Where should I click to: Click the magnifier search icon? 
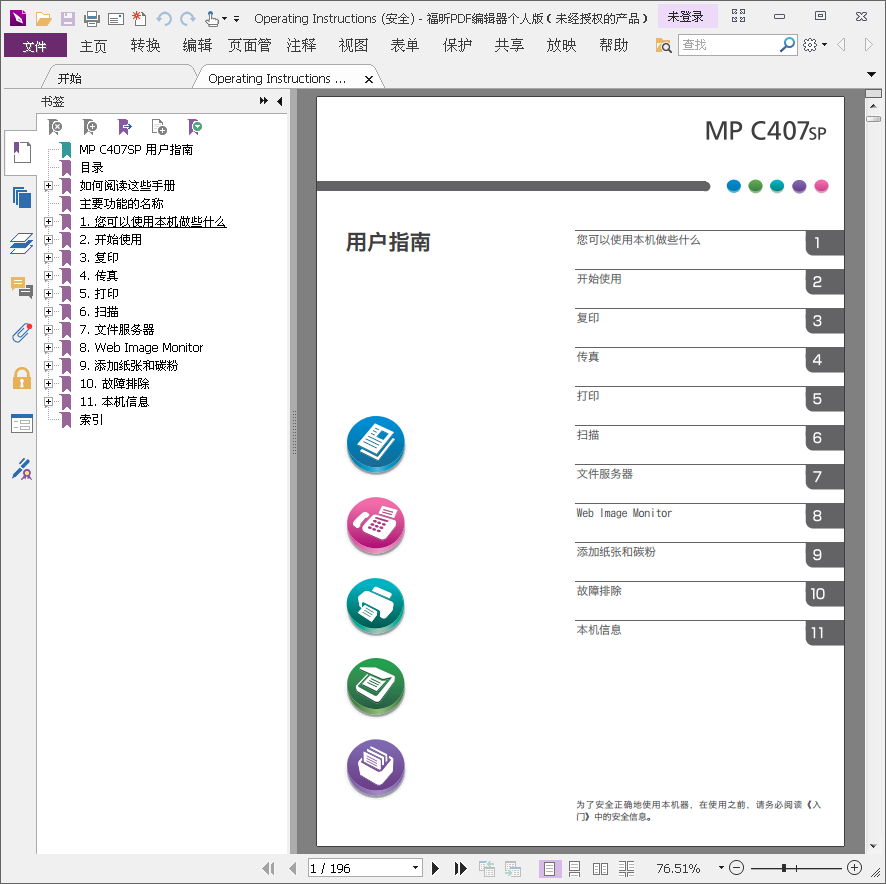point(787,45)
